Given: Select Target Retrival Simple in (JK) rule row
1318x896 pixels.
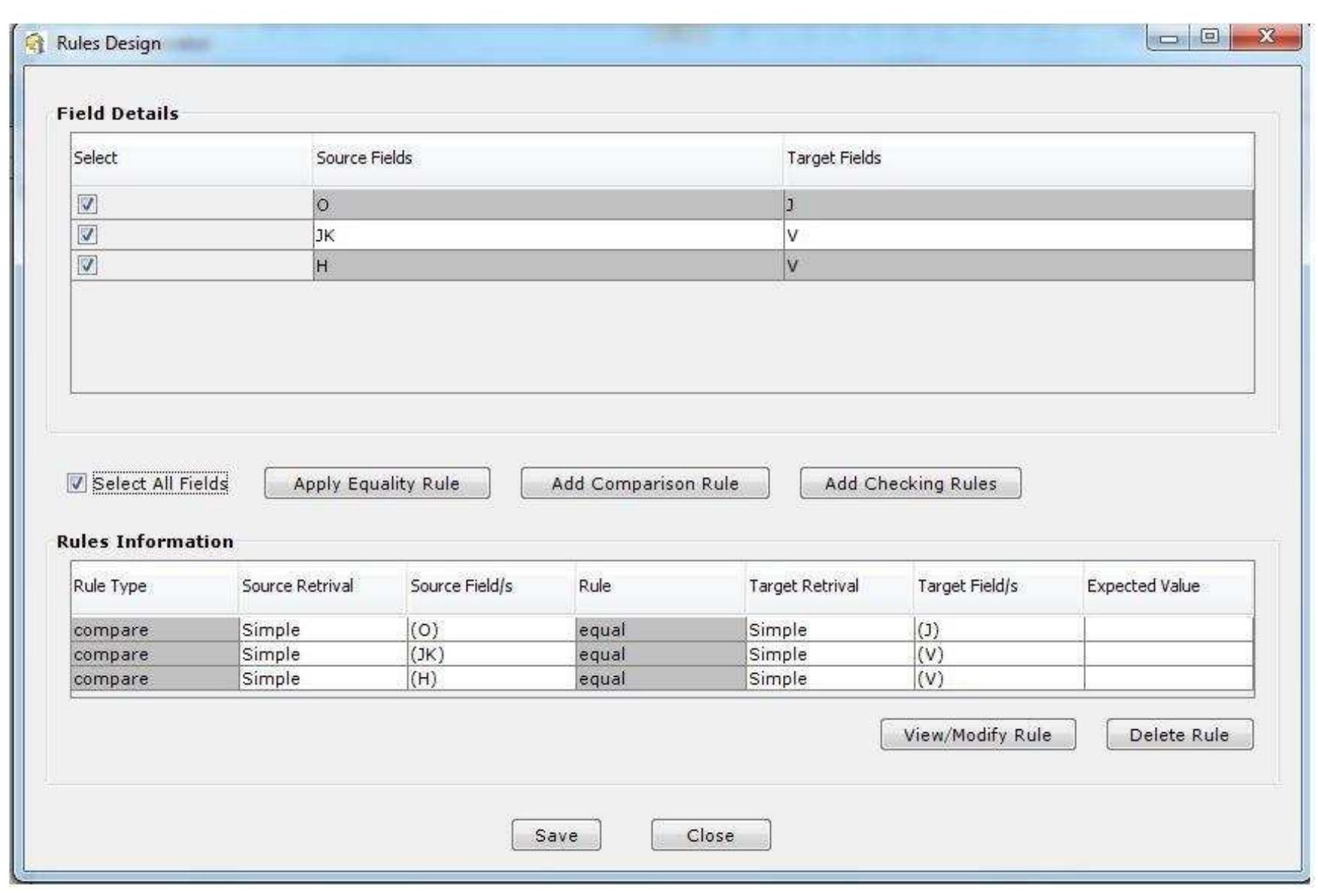Looking at the screenshot, I should click(x=830, y=654).
